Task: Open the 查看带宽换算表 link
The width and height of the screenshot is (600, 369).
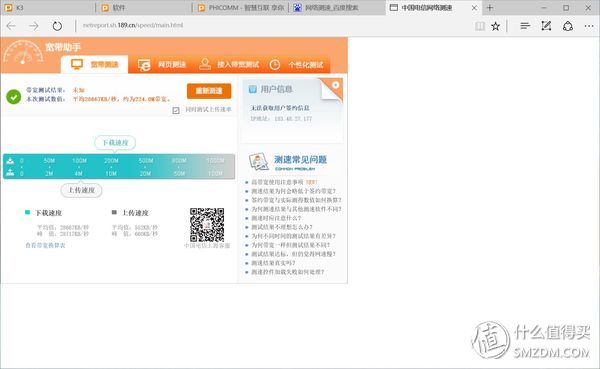Action: [45, 245]
